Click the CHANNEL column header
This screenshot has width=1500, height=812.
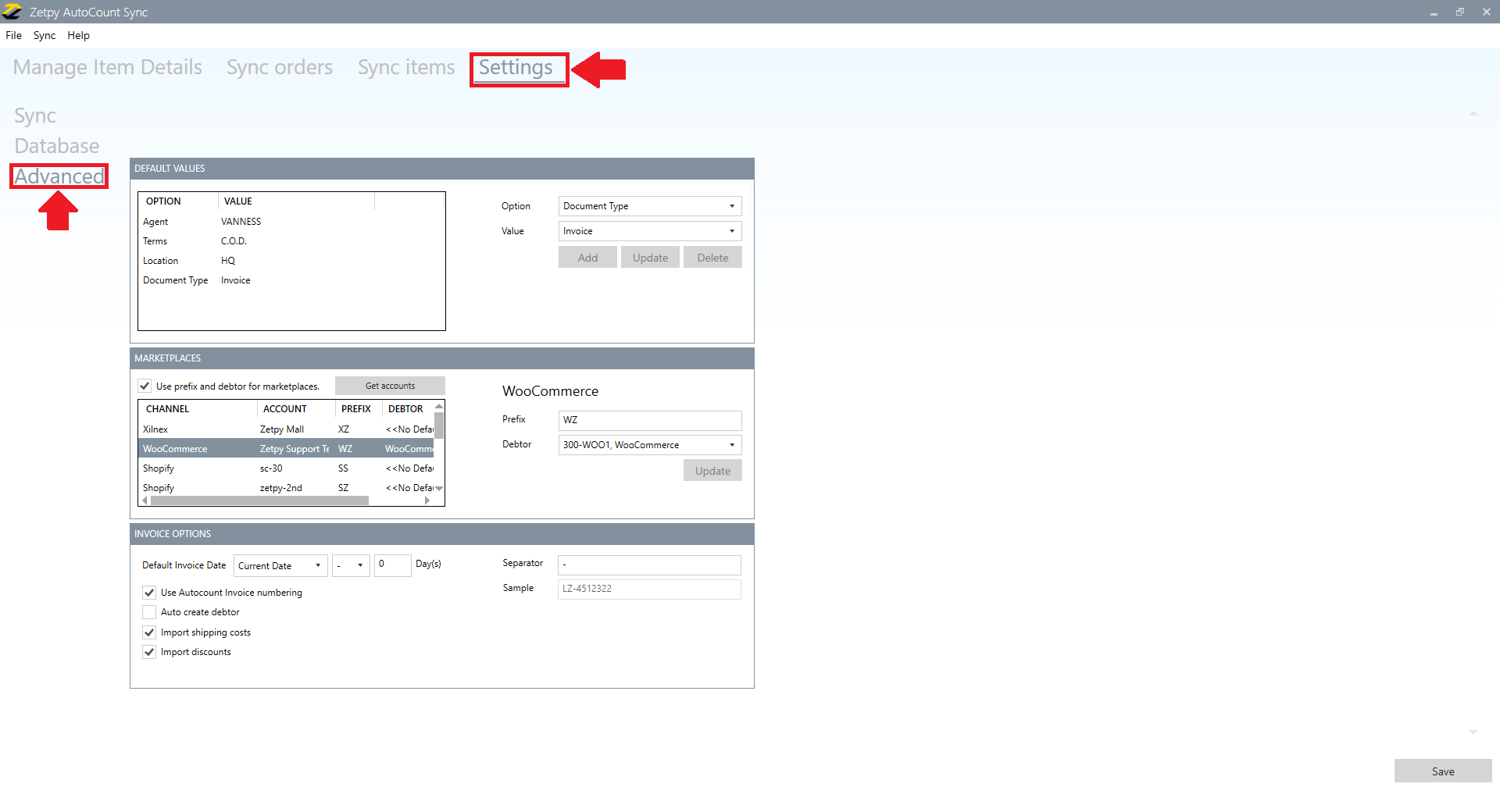[198, 409]
